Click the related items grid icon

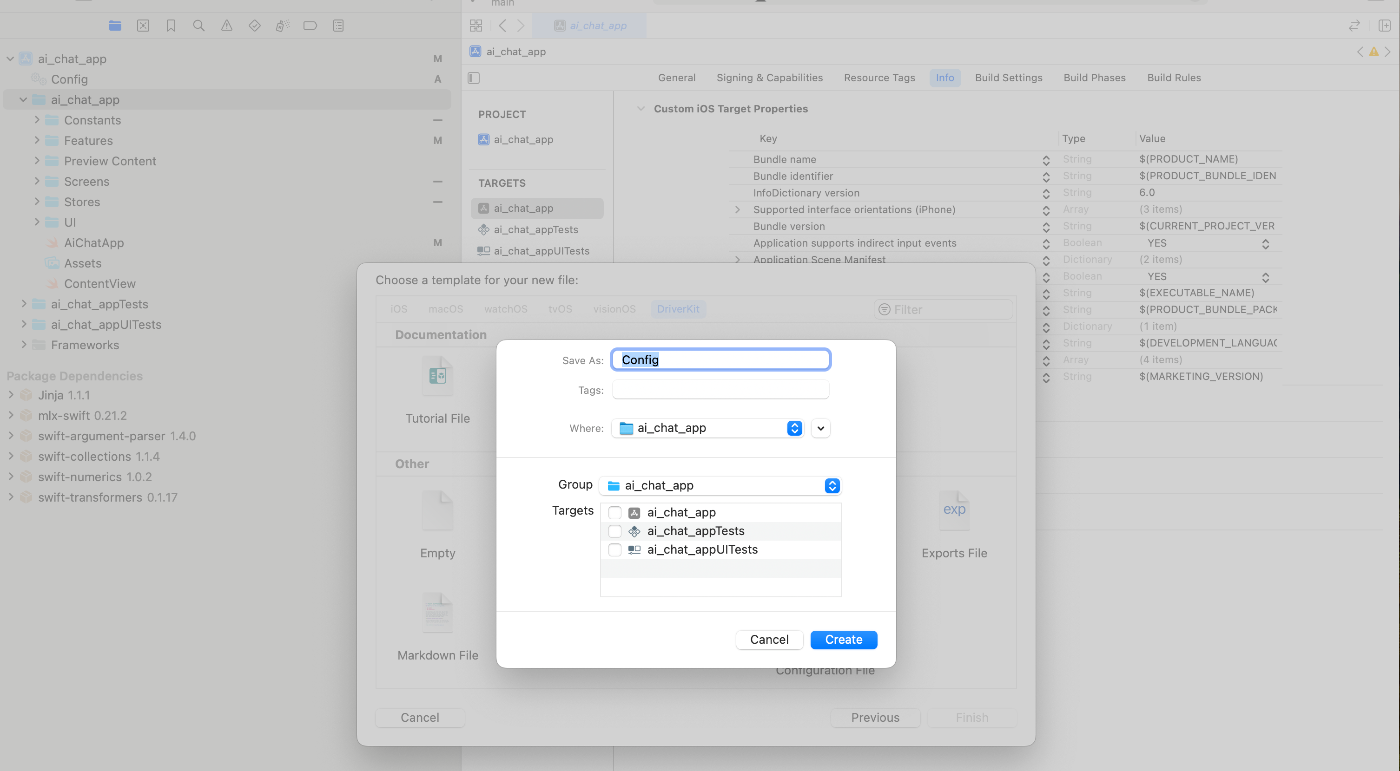[x=476, y=26]
